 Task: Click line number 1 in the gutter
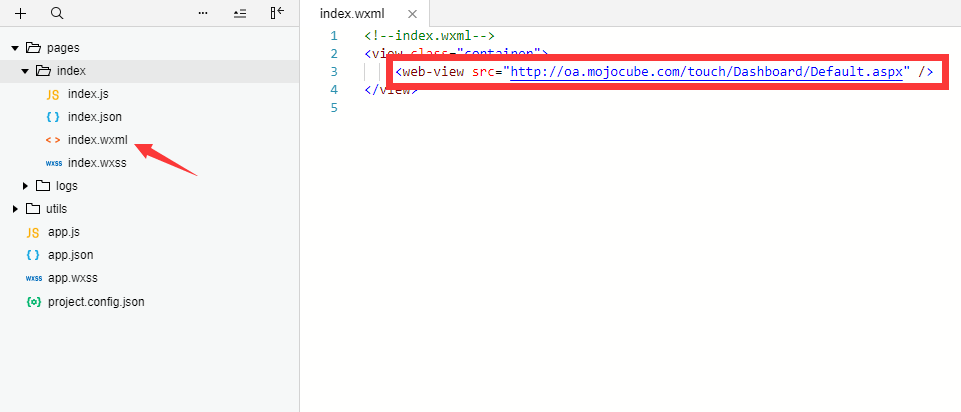tap(333, 36)
